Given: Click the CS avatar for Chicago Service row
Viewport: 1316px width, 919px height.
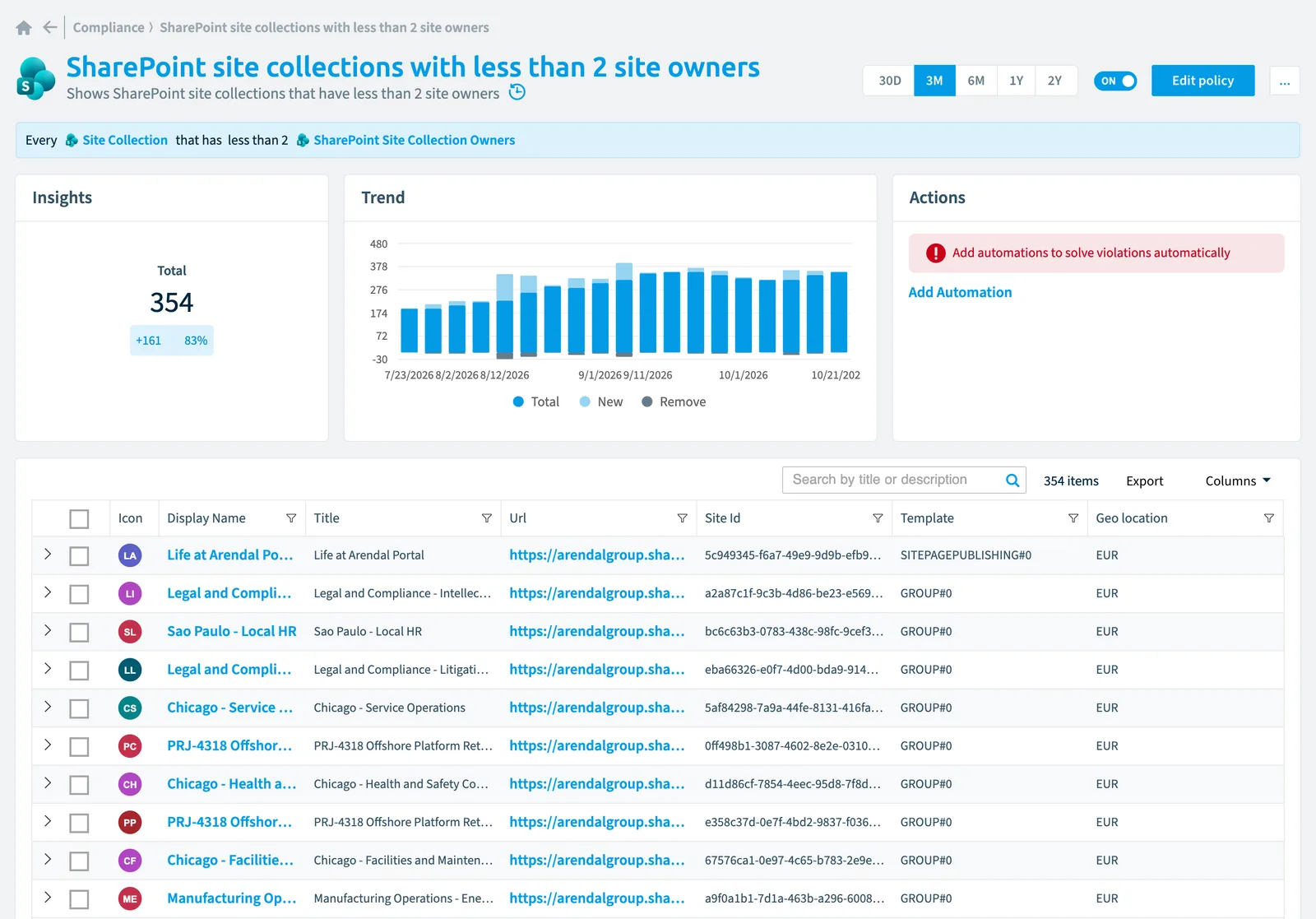Looking at the screenshot, I should click(130, 708).
